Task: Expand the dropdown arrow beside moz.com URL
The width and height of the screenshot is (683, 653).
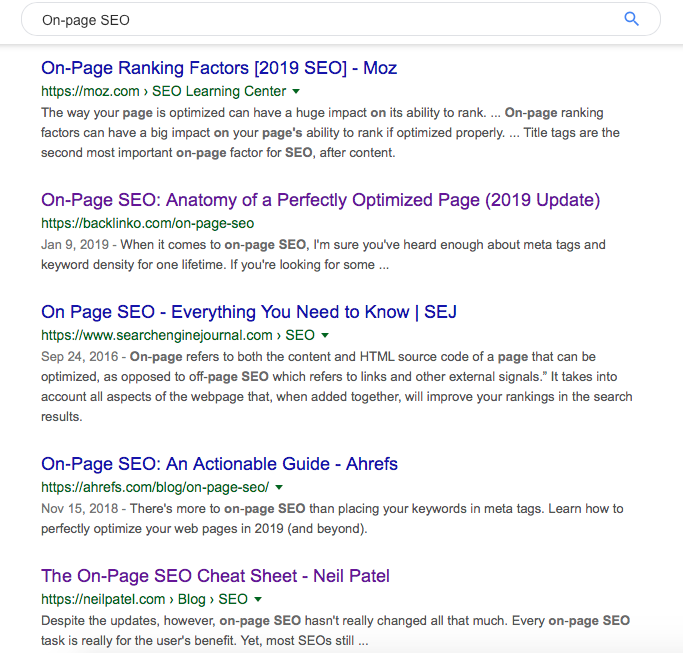Action: [x=296, y=91]
